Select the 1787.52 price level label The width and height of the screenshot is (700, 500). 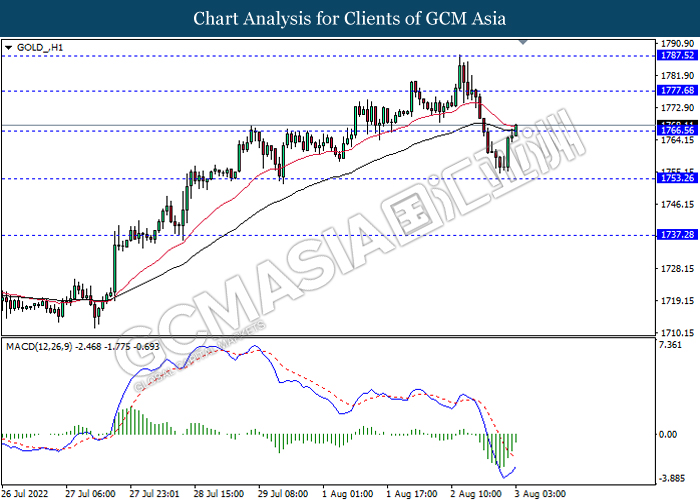coord(677,55)
